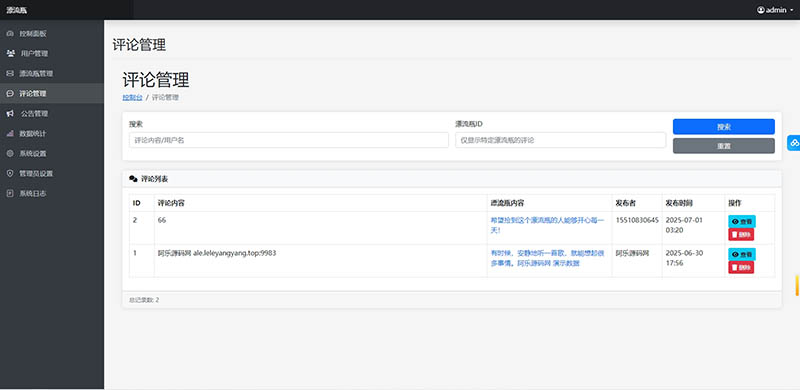Click the gray 重置 button
The width and height of the screenshot is (800, 390).
pos(723,145)
